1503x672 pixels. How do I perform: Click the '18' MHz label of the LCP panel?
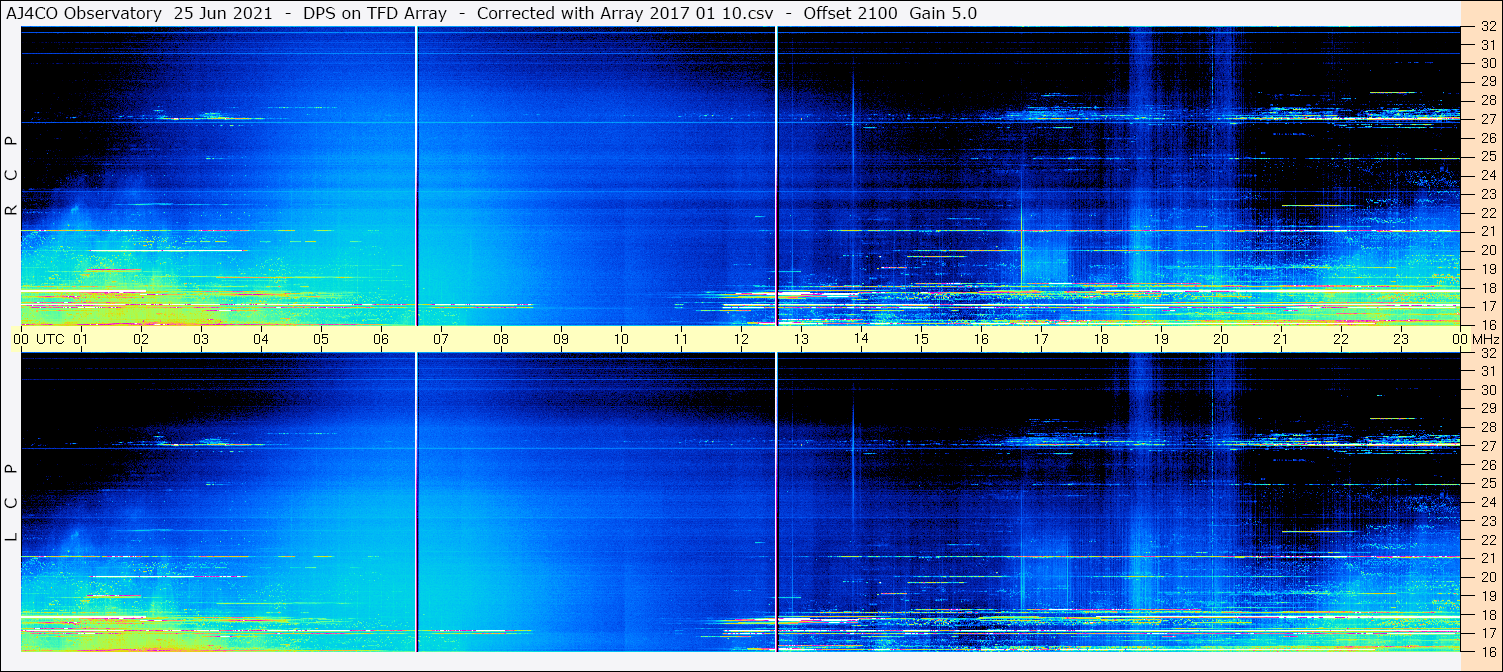tap(1487, 615)
